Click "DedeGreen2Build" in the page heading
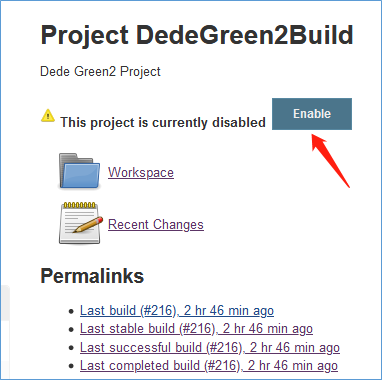The height and width of the screenshot is (380, 382). [245, 35]
